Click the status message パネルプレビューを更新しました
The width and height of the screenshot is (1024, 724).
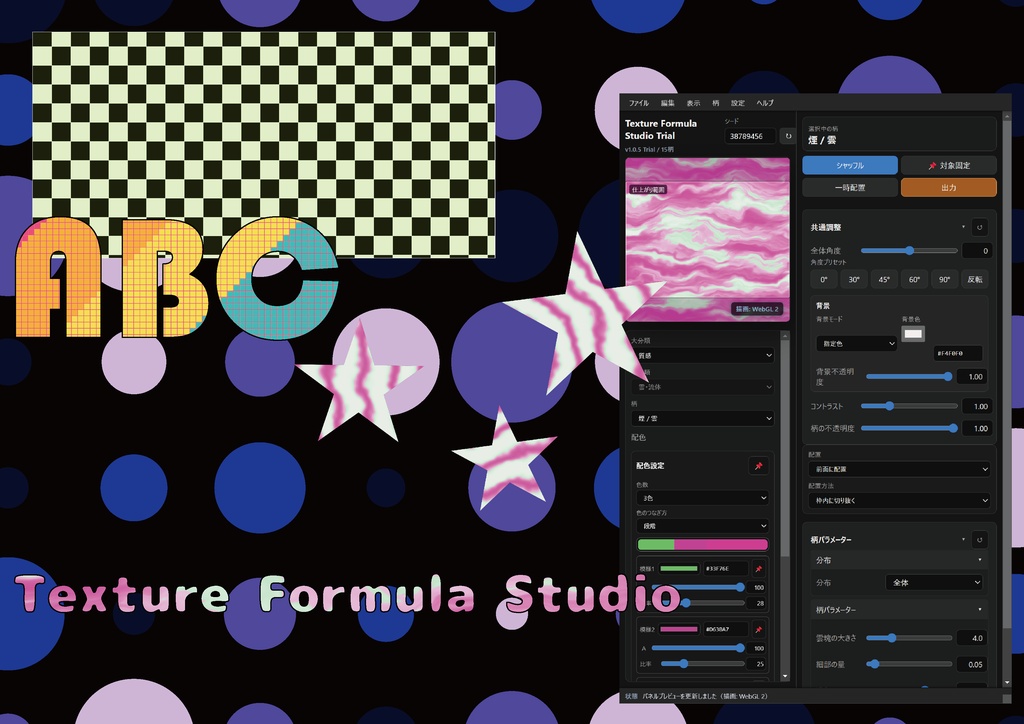tap(706, 696)
